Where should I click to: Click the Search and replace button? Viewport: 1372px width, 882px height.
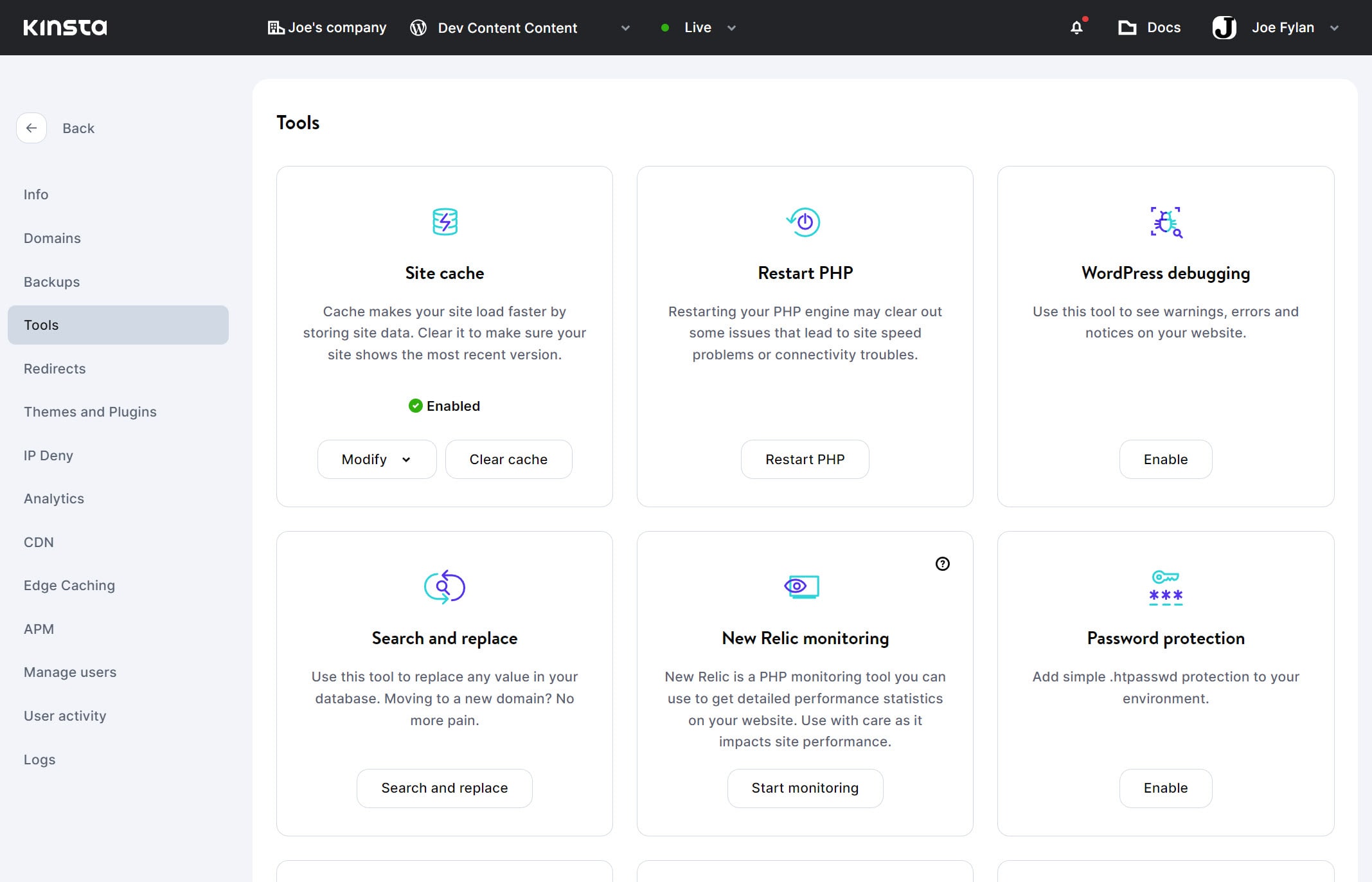click(x=444, y=788)
